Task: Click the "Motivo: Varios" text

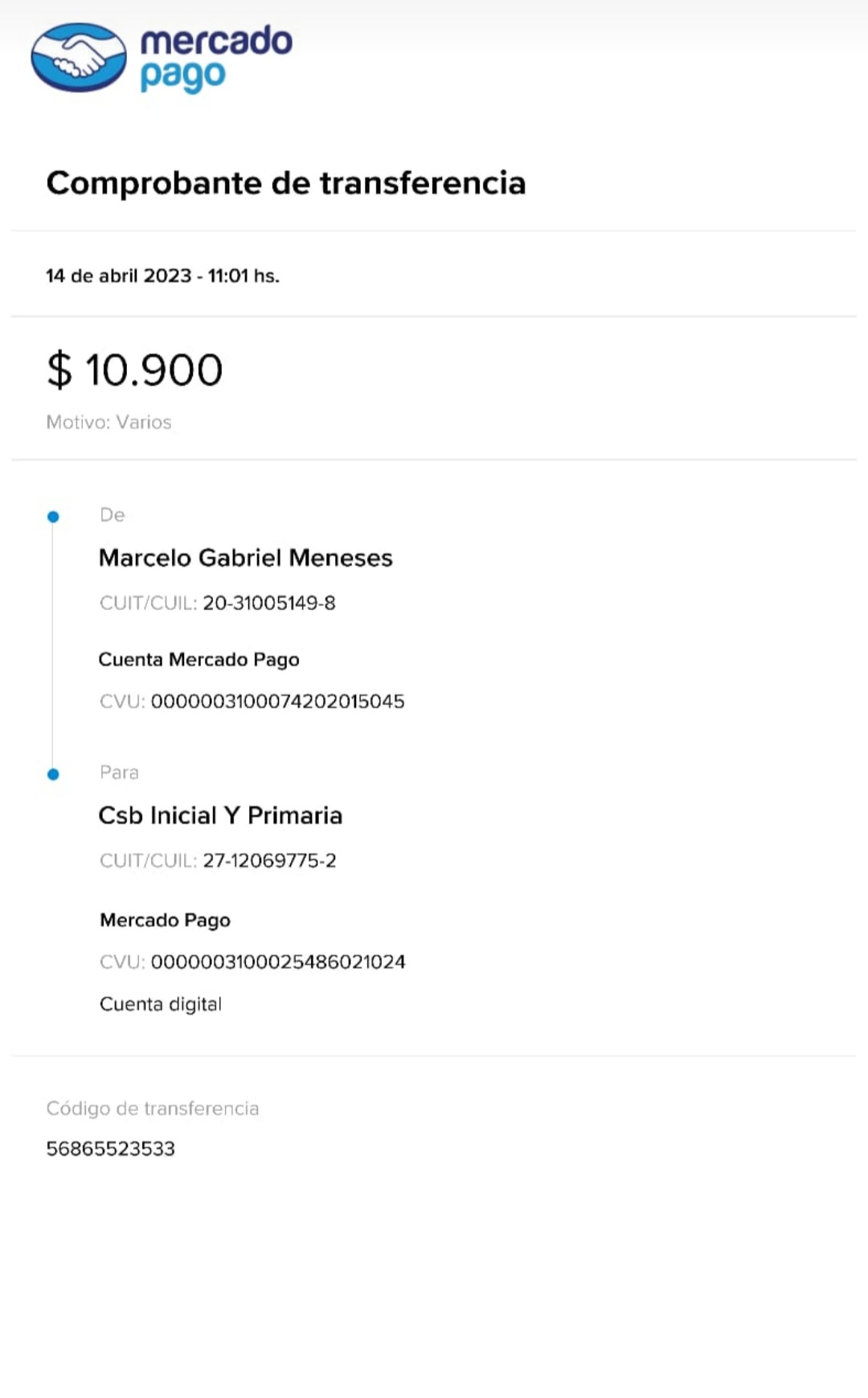Action: click(x=108, y=422)
